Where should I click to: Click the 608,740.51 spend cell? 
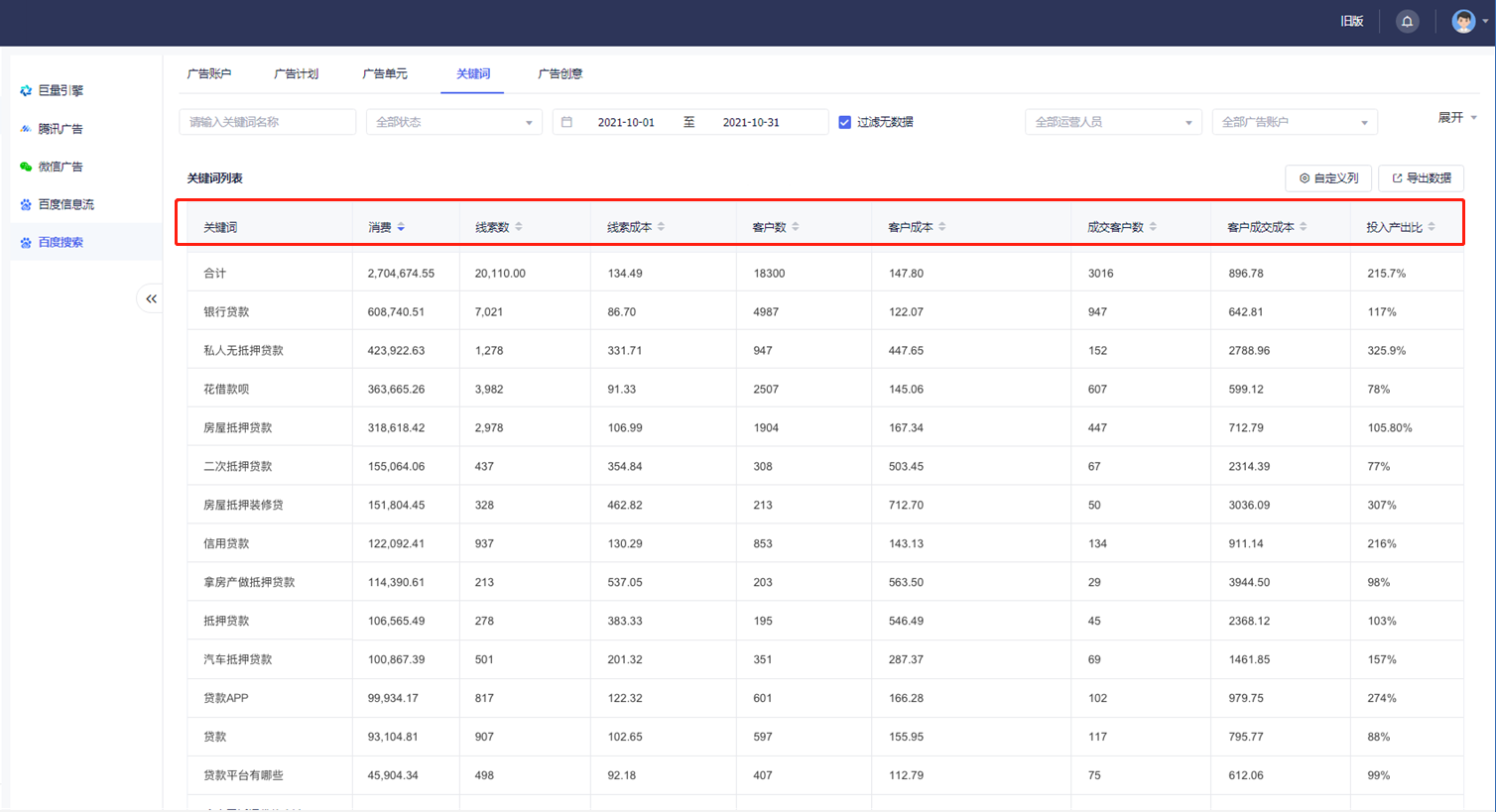click(396, 311)
